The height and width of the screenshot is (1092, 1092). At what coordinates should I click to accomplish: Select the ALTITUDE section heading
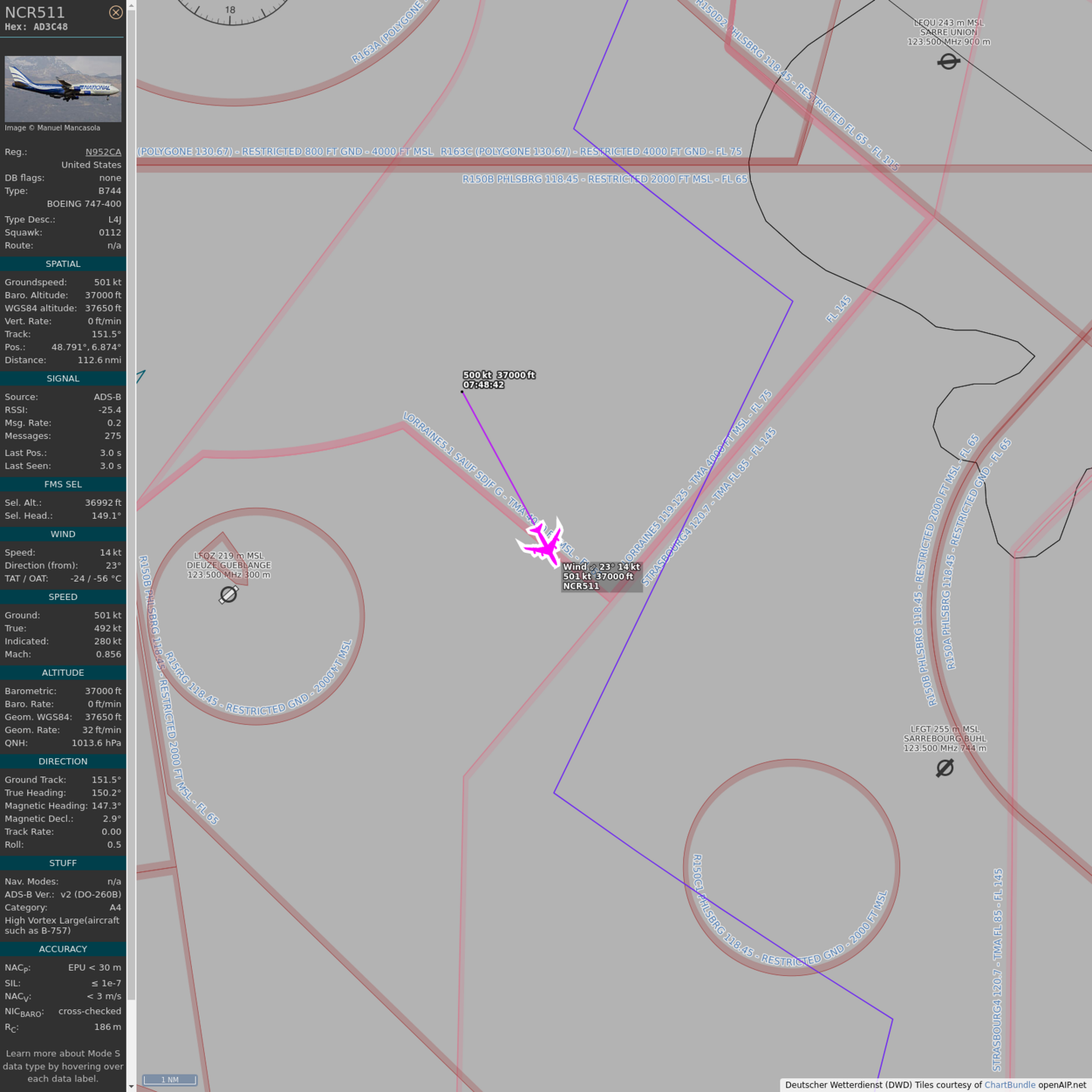63,673
